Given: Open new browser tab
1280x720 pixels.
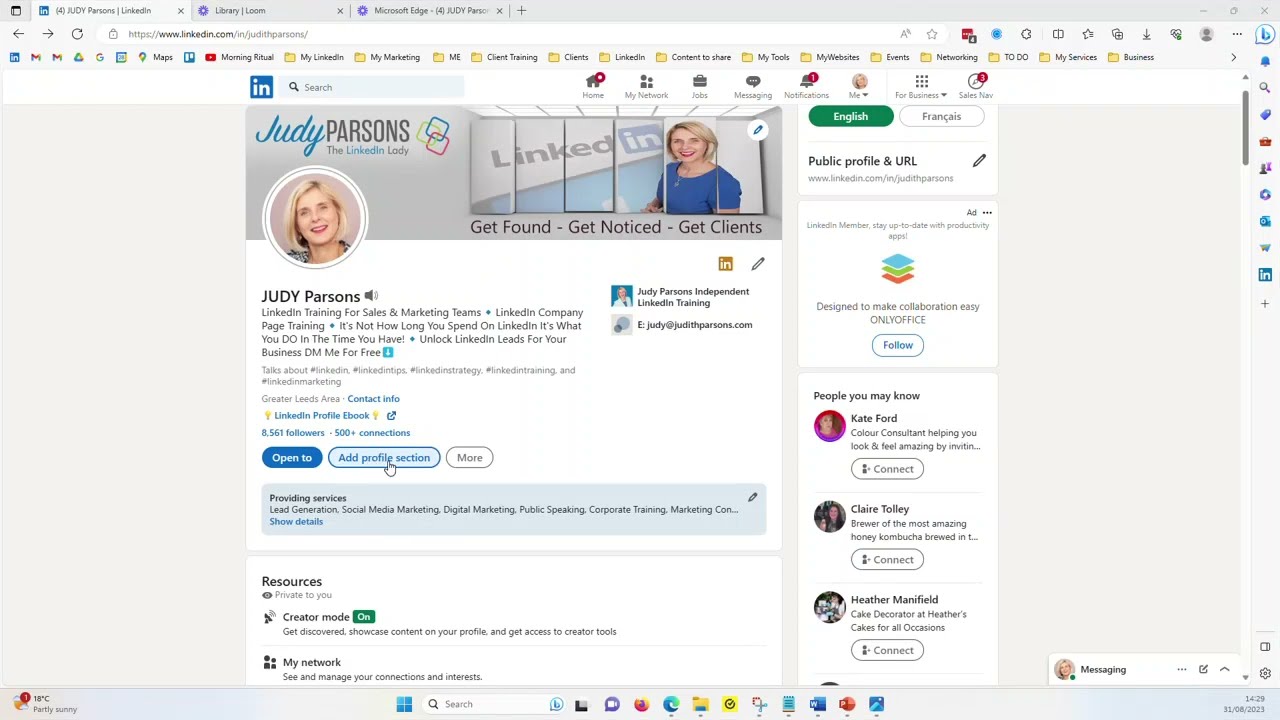Looking at the screenshot, I should [521, 10].
